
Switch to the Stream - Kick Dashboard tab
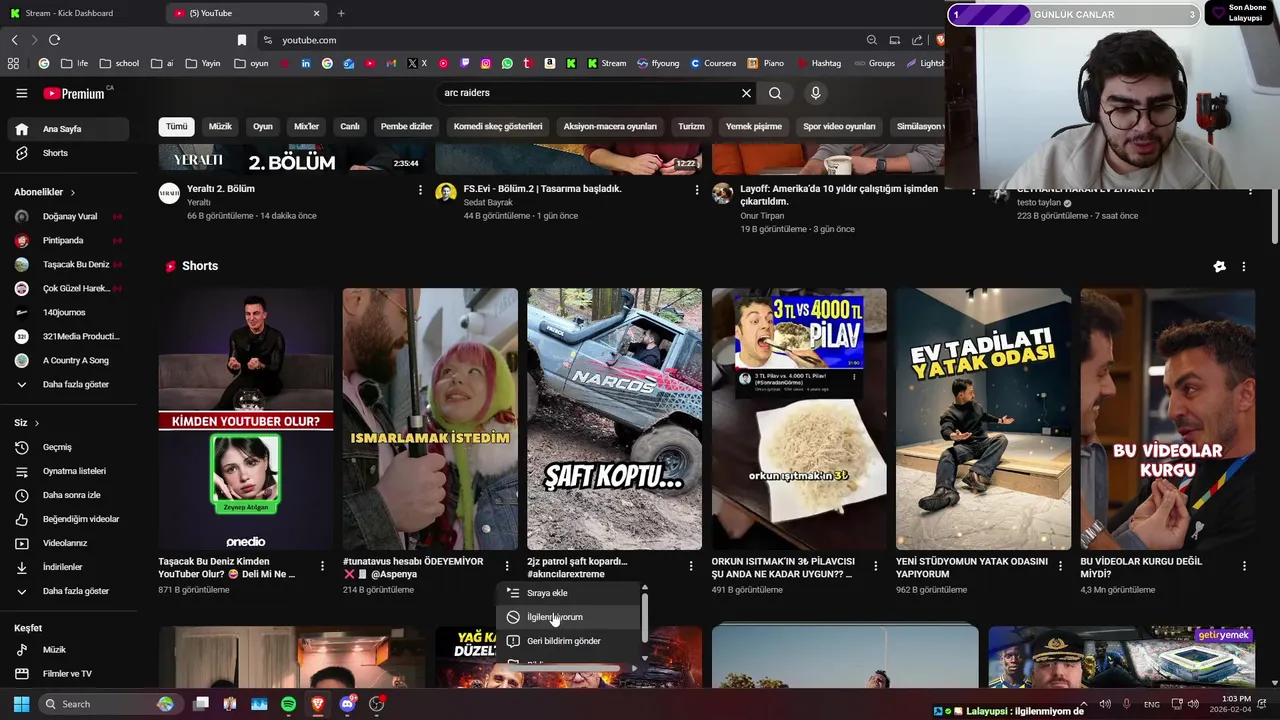point(82,13)
